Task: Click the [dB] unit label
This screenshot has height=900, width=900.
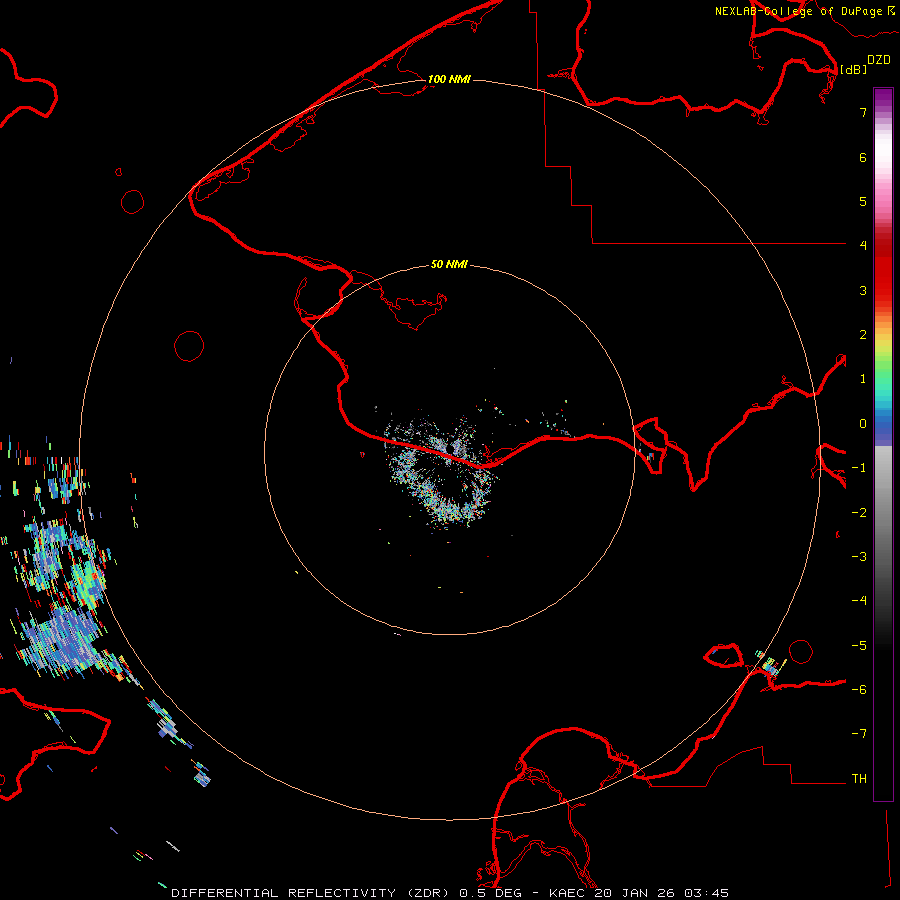Action: point(853,70)
